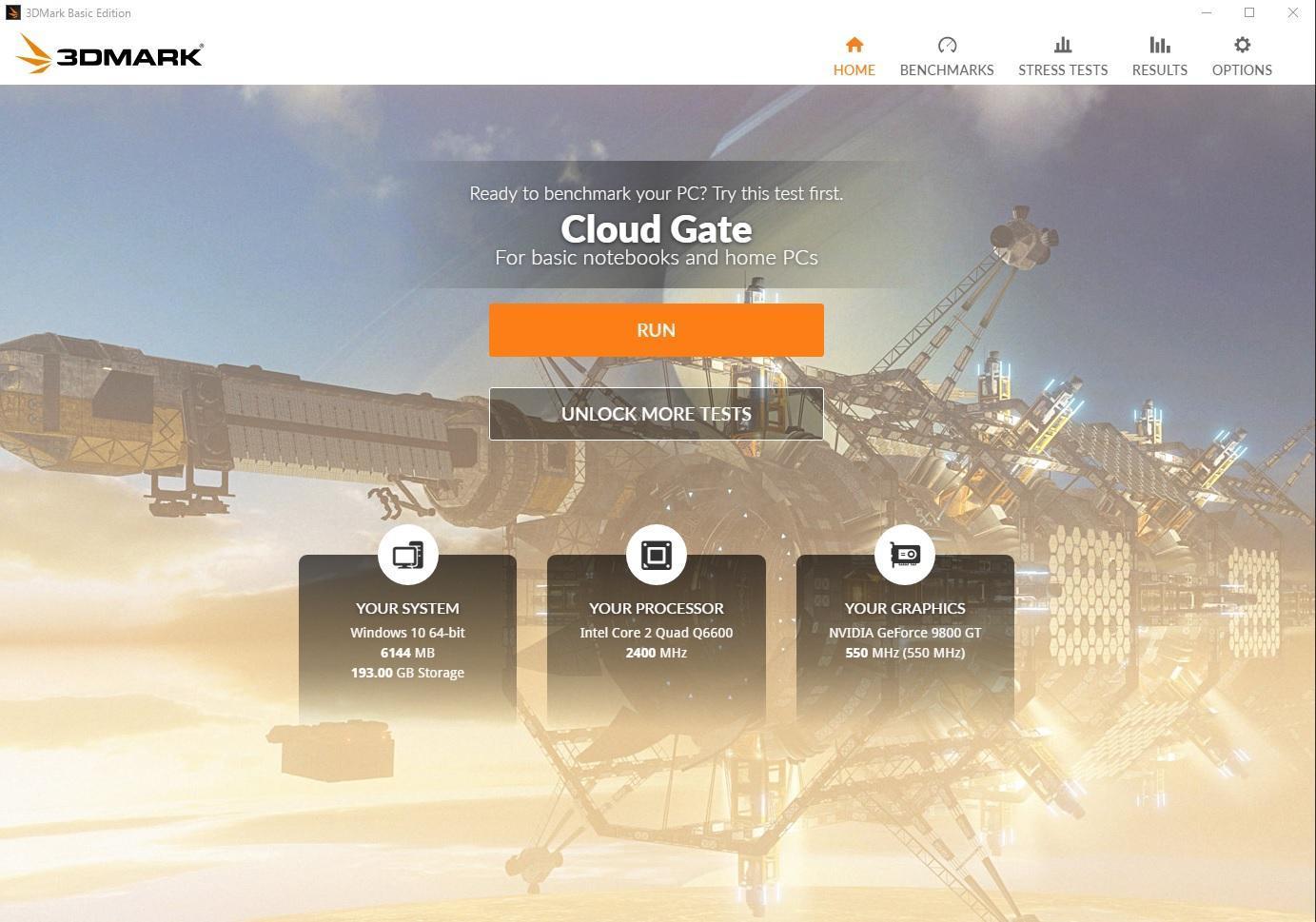
Task: Open the RESULTS tab label
Action: click(1159, 70)
